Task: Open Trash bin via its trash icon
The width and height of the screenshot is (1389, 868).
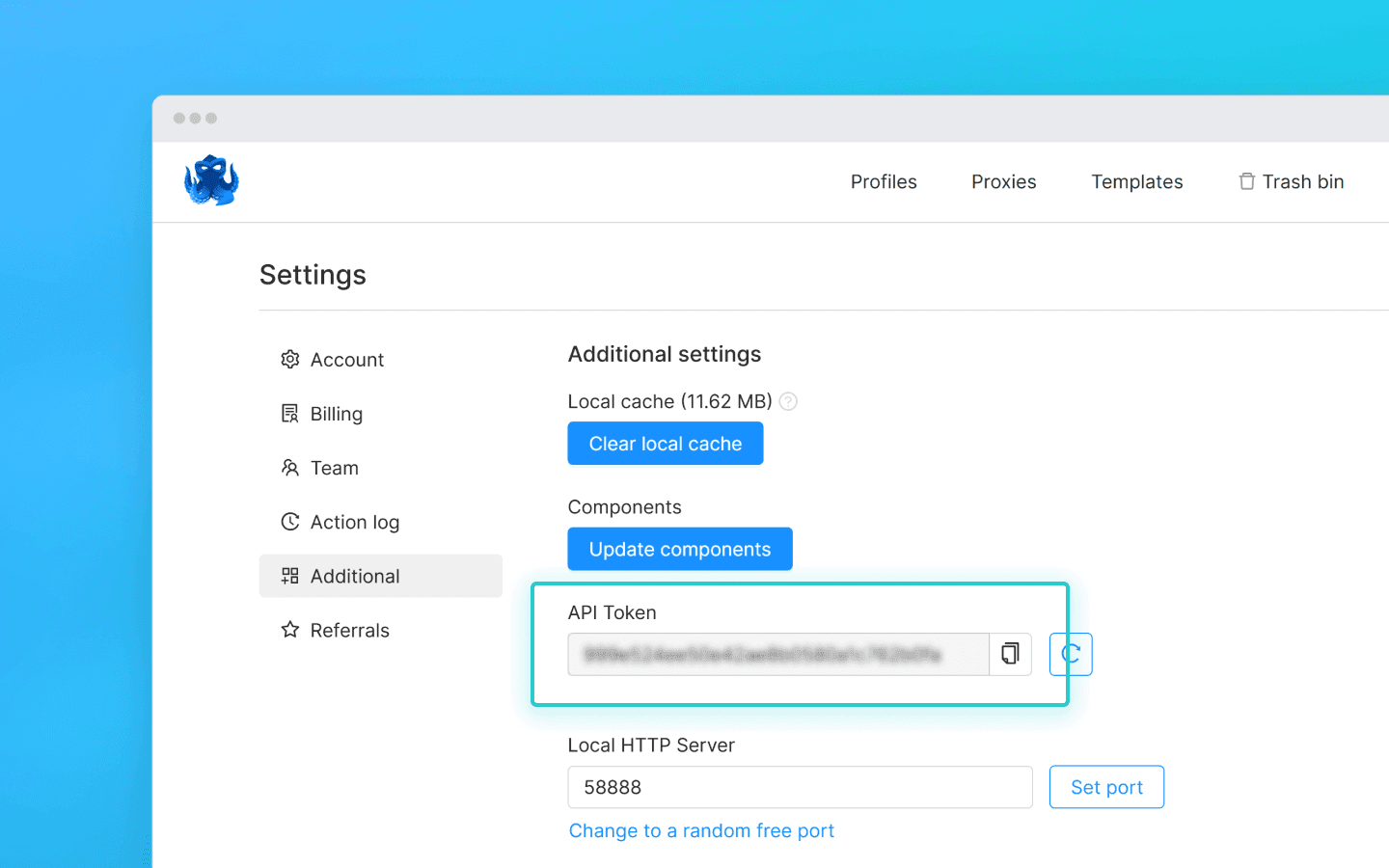Action: 1245,181
